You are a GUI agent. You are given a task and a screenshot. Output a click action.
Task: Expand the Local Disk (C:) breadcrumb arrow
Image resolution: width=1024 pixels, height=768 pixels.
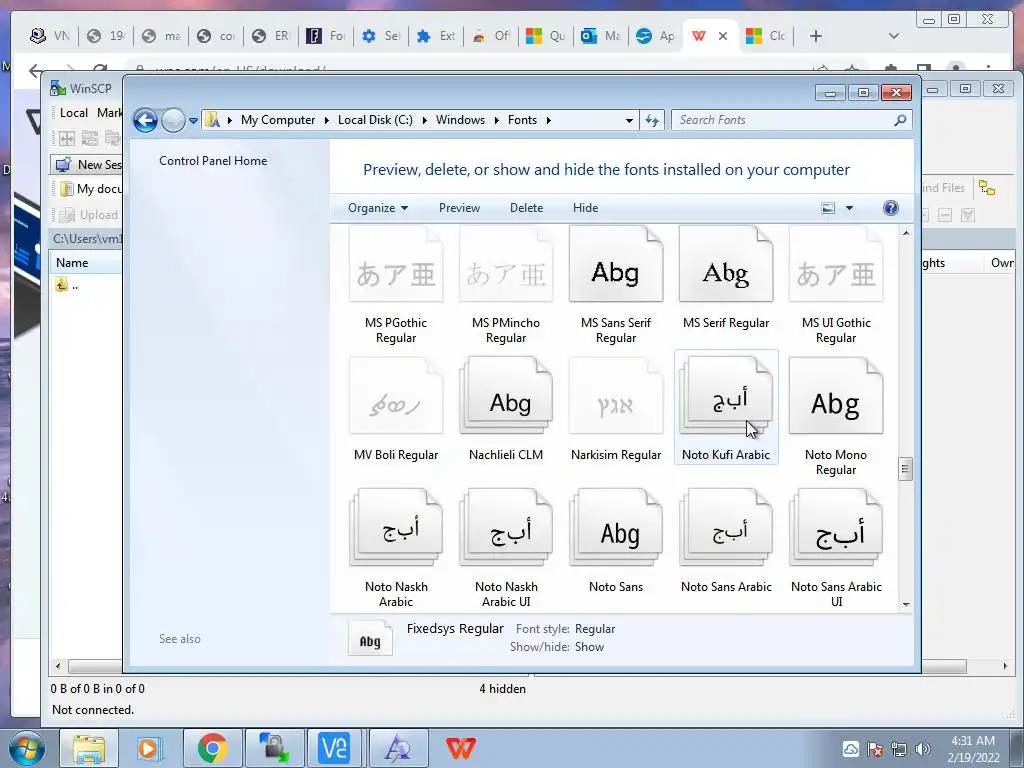(424, 120)
